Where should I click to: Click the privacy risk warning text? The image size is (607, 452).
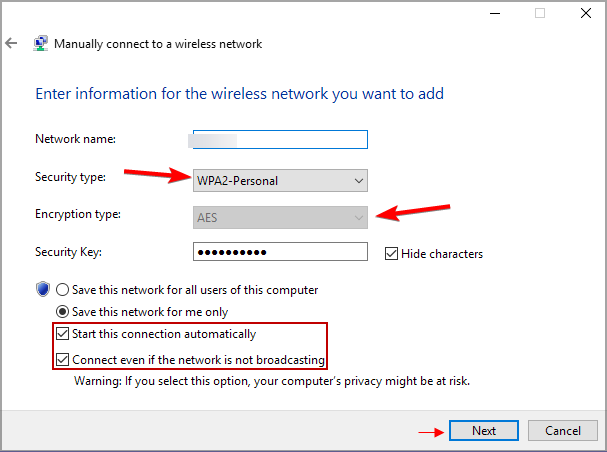[x=272, y=381]
